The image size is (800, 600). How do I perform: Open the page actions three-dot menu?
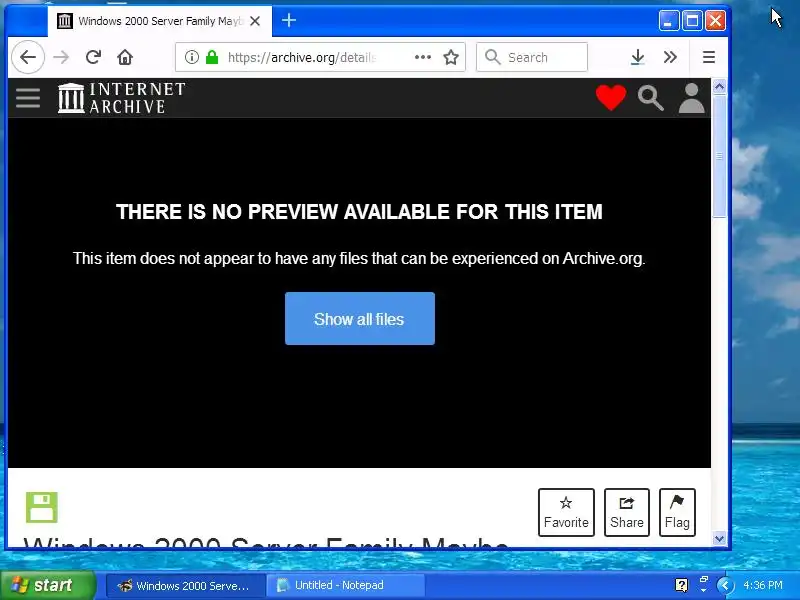click(423, 57)
